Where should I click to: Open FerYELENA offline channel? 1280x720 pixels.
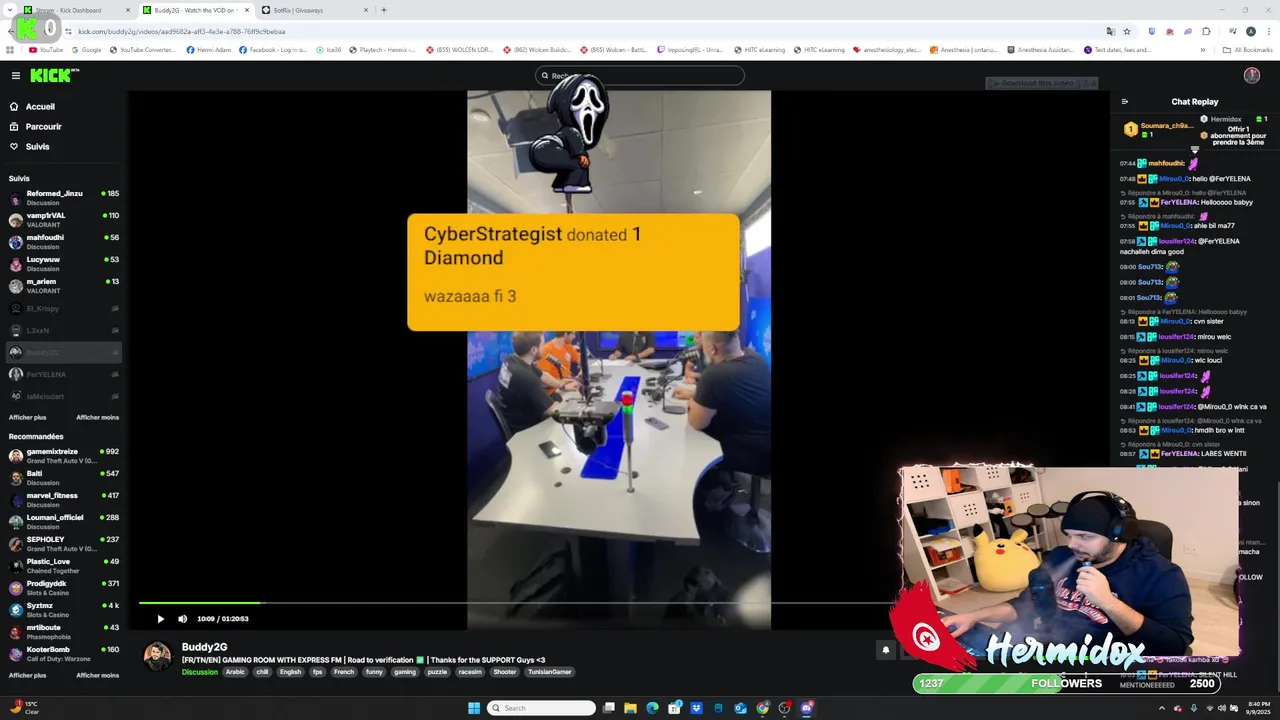(64, 374)
